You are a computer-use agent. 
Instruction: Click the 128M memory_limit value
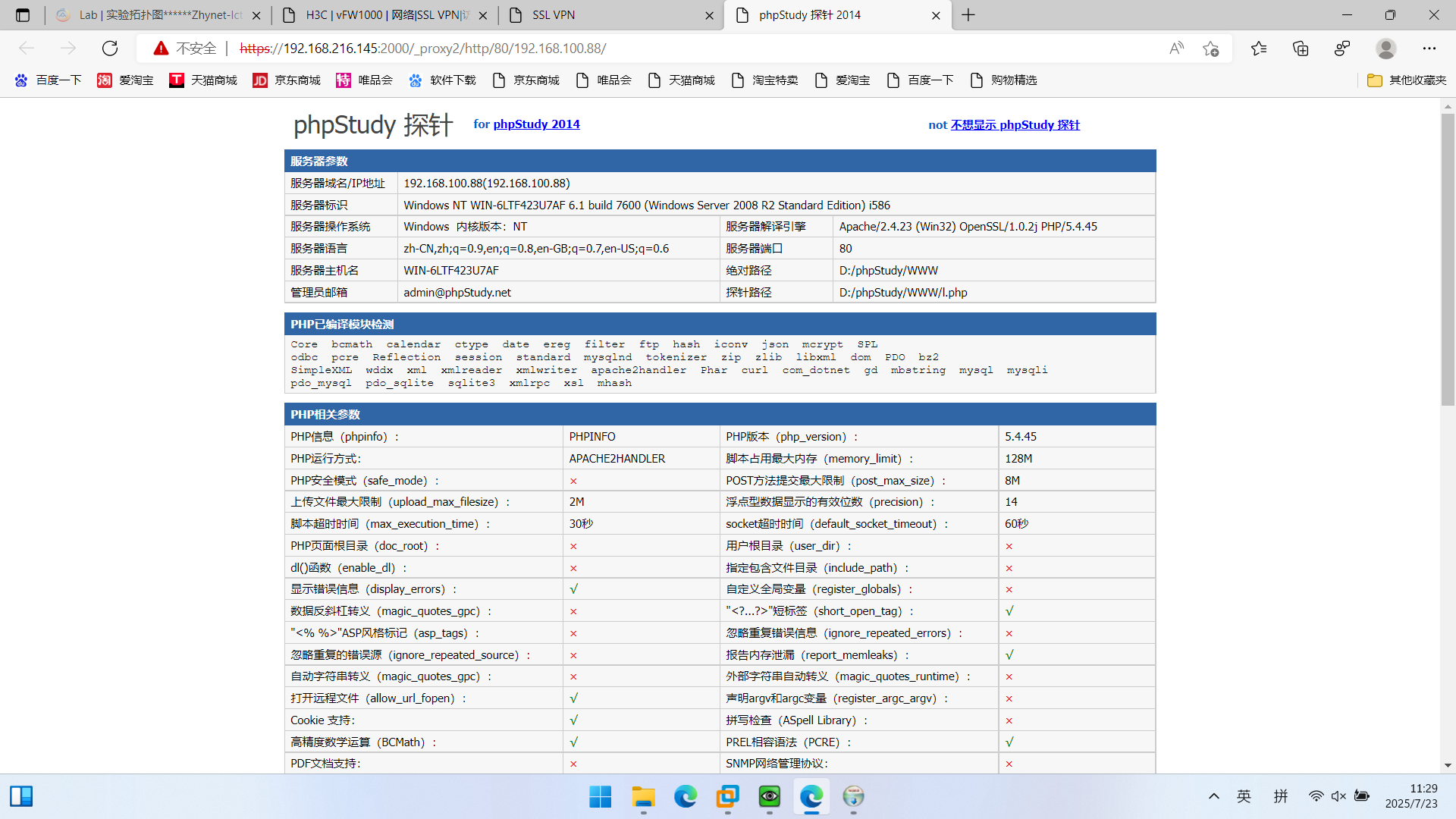(1018, 459)
